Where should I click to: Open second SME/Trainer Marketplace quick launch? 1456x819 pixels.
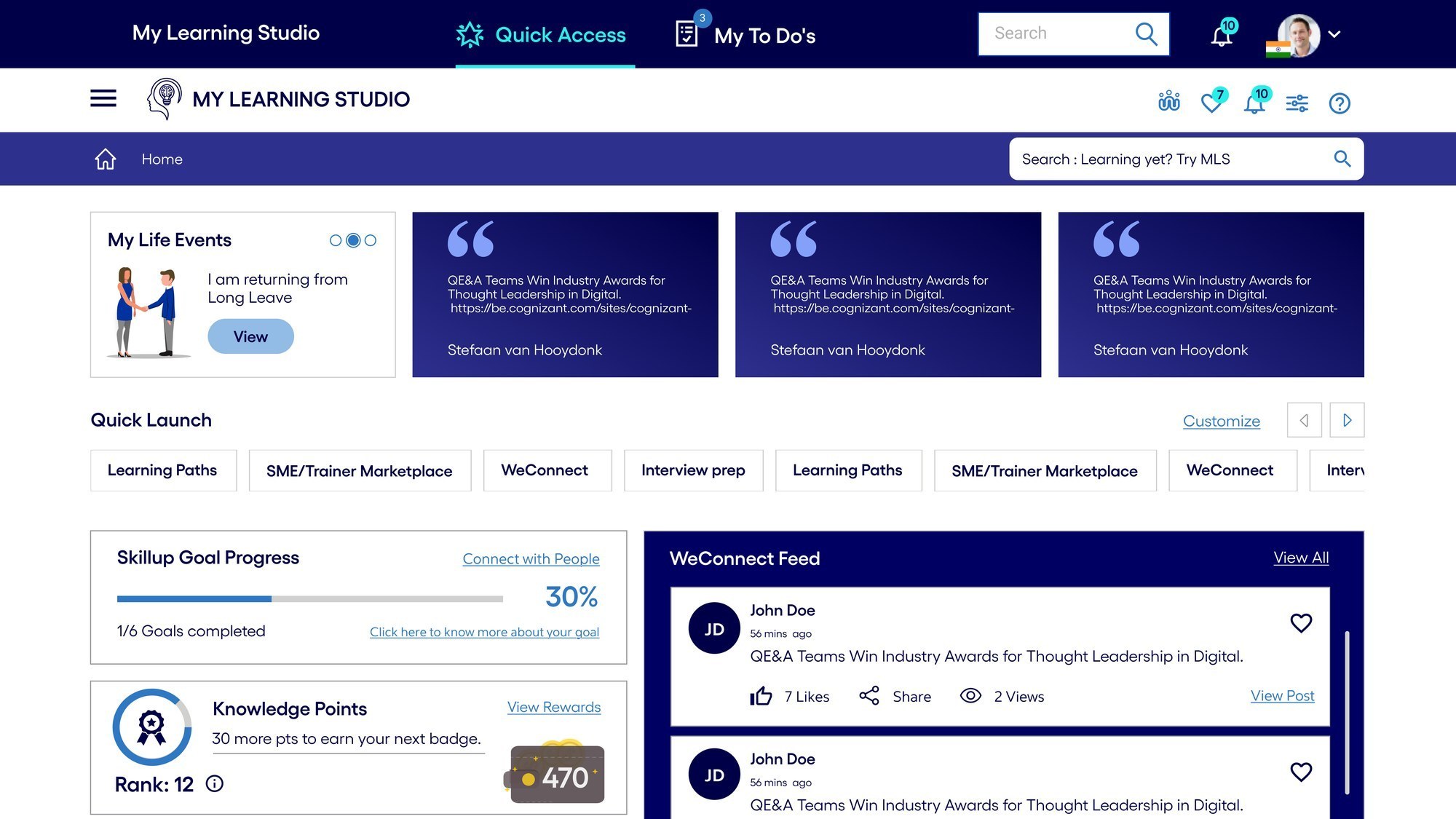[x=1045, y=470]
